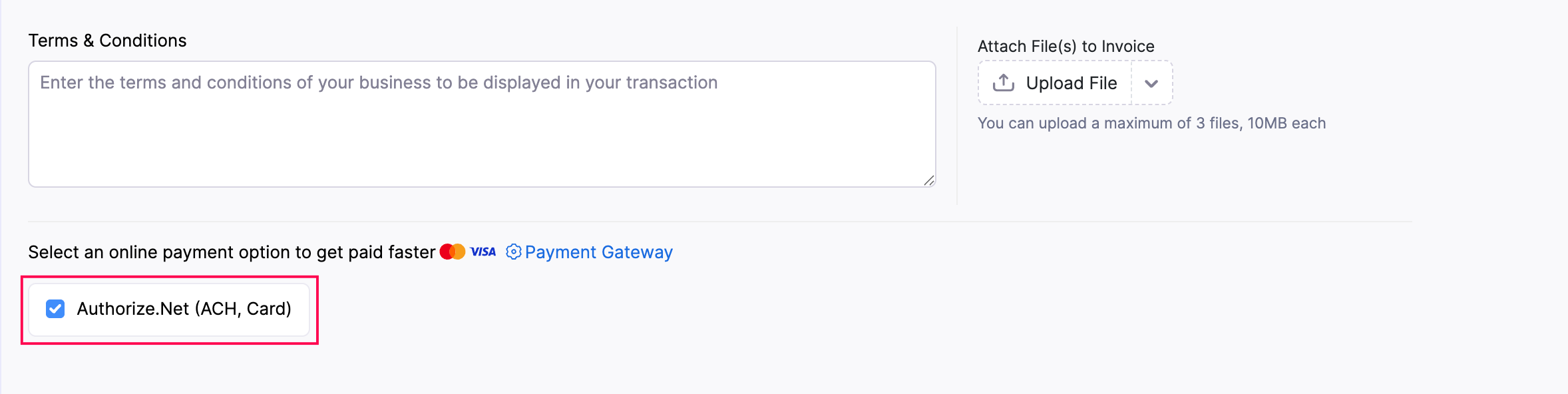Open the Payment Gateway link

(x=598, y=252)
